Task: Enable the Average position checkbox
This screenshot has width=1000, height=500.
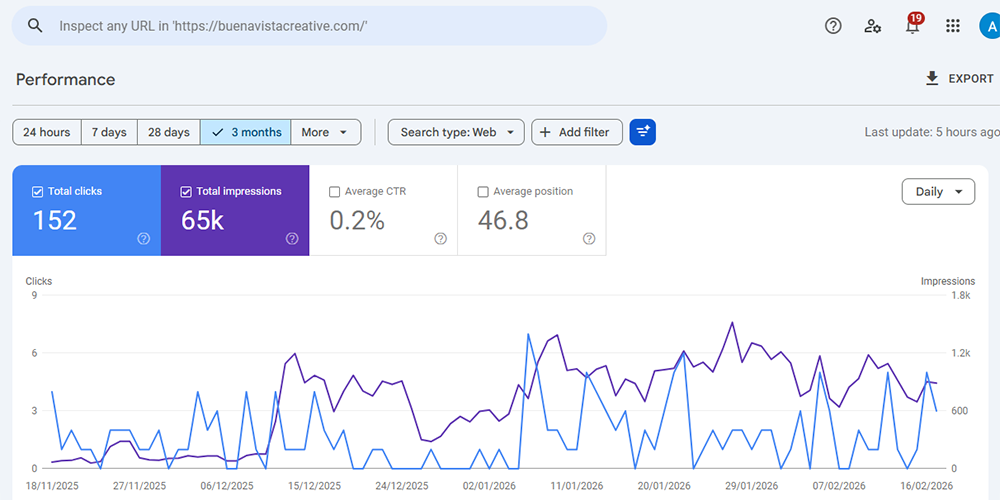Action: (483, 192)
